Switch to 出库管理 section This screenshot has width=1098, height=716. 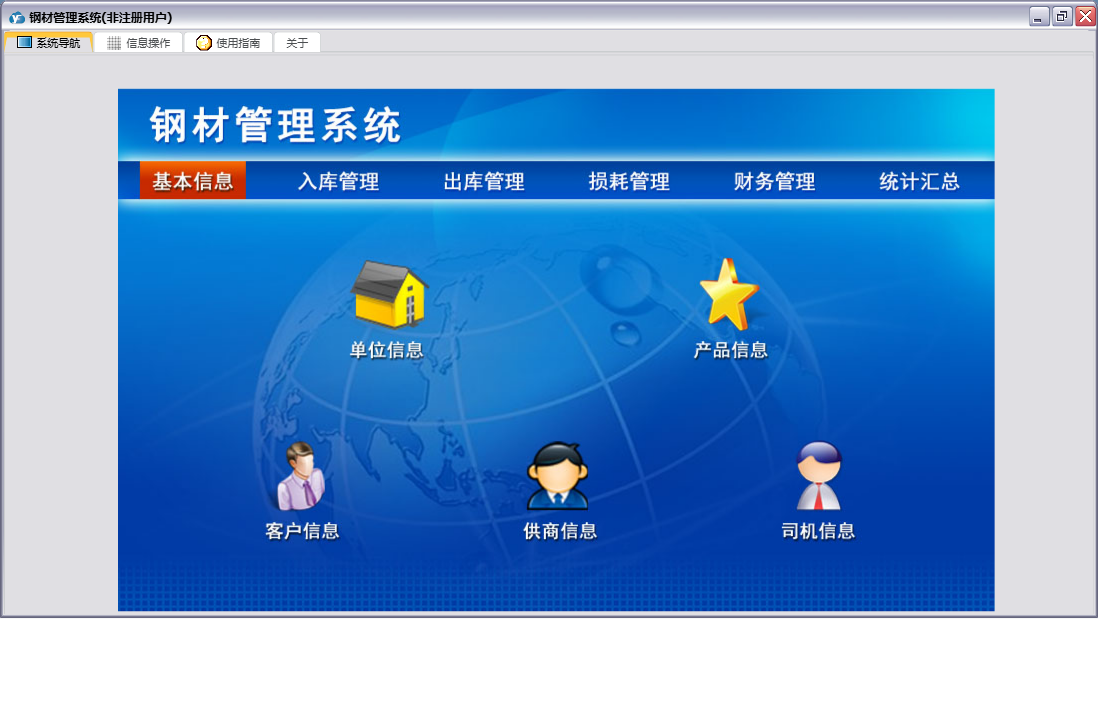484,181
